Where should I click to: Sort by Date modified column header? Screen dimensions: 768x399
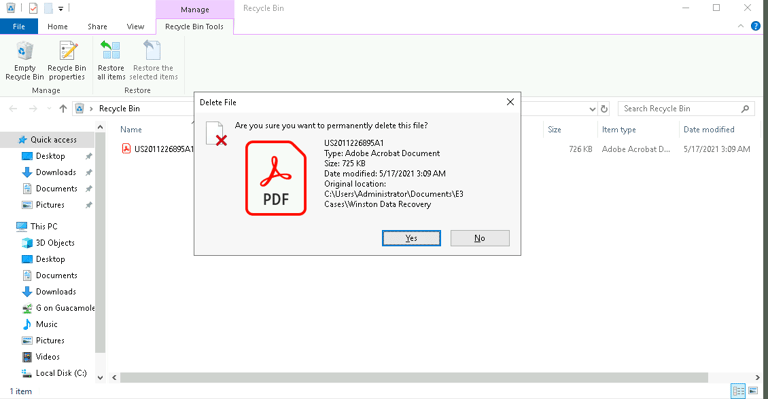pos(708,129)
